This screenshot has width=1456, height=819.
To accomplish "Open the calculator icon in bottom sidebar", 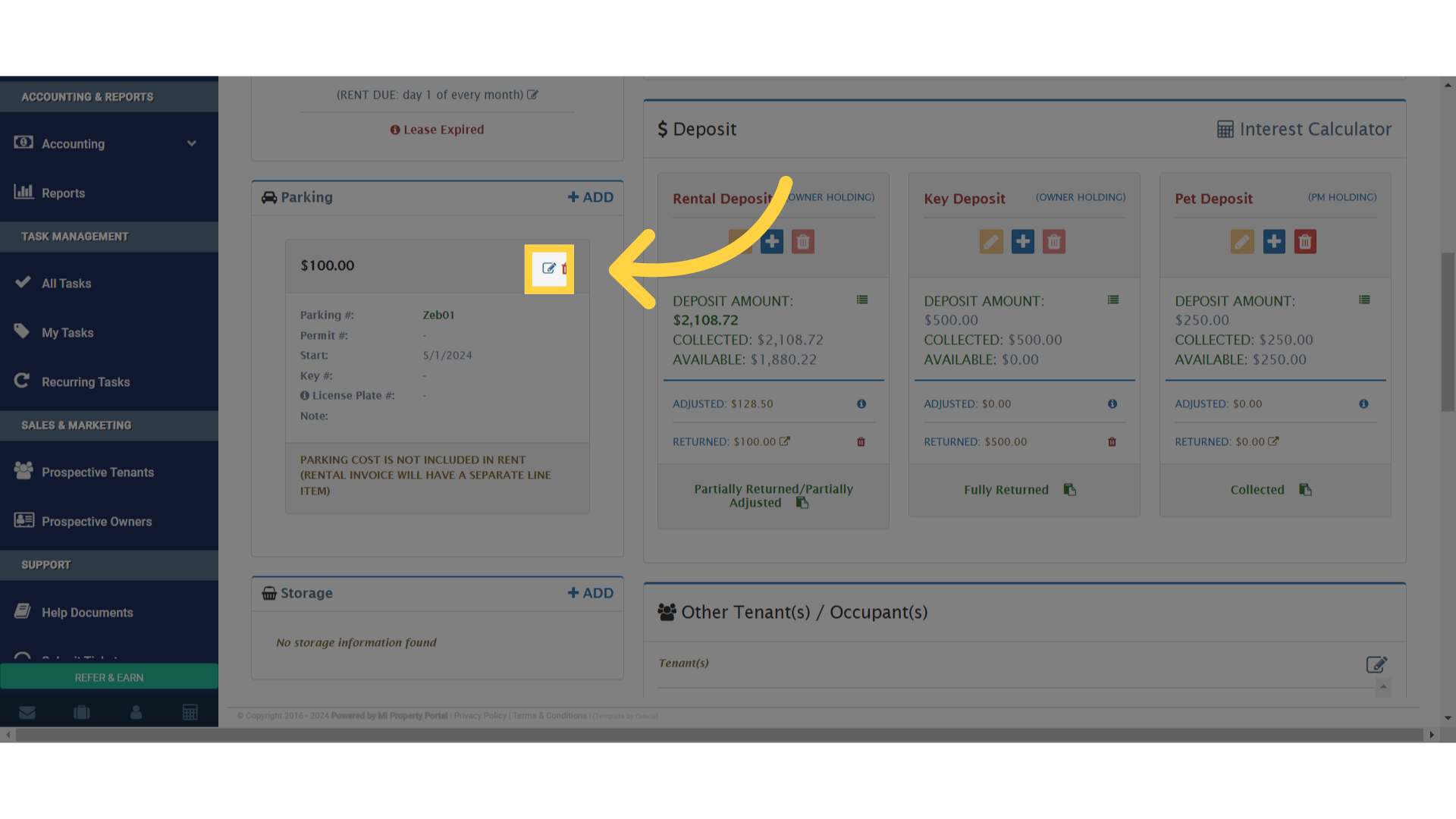I will click(x=190, y=711).
